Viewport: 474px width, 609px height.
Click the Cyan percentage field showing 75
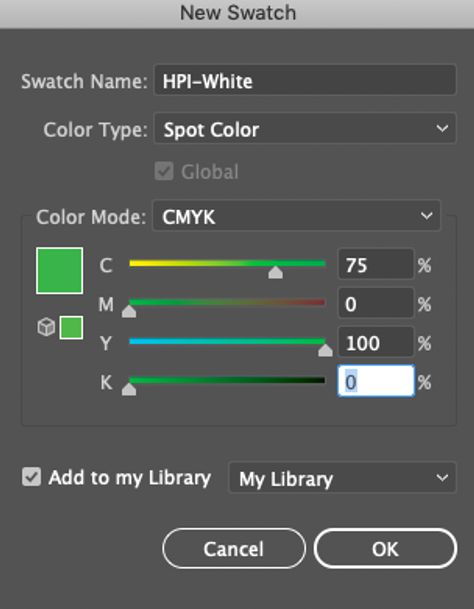tap(376, 264)
